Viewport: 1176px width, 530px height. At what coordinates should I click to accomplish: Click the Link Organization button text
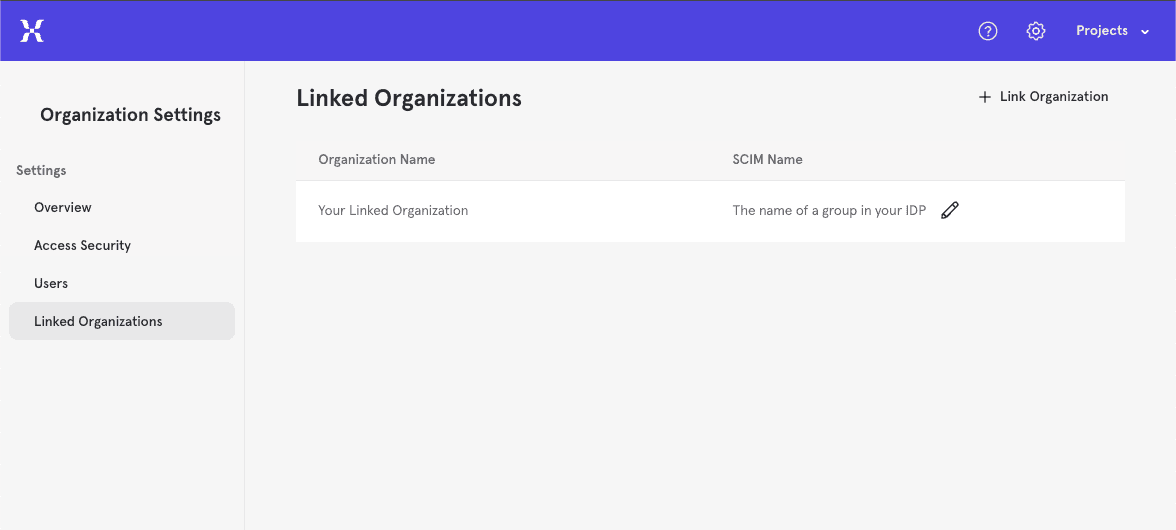[1054, 97]
